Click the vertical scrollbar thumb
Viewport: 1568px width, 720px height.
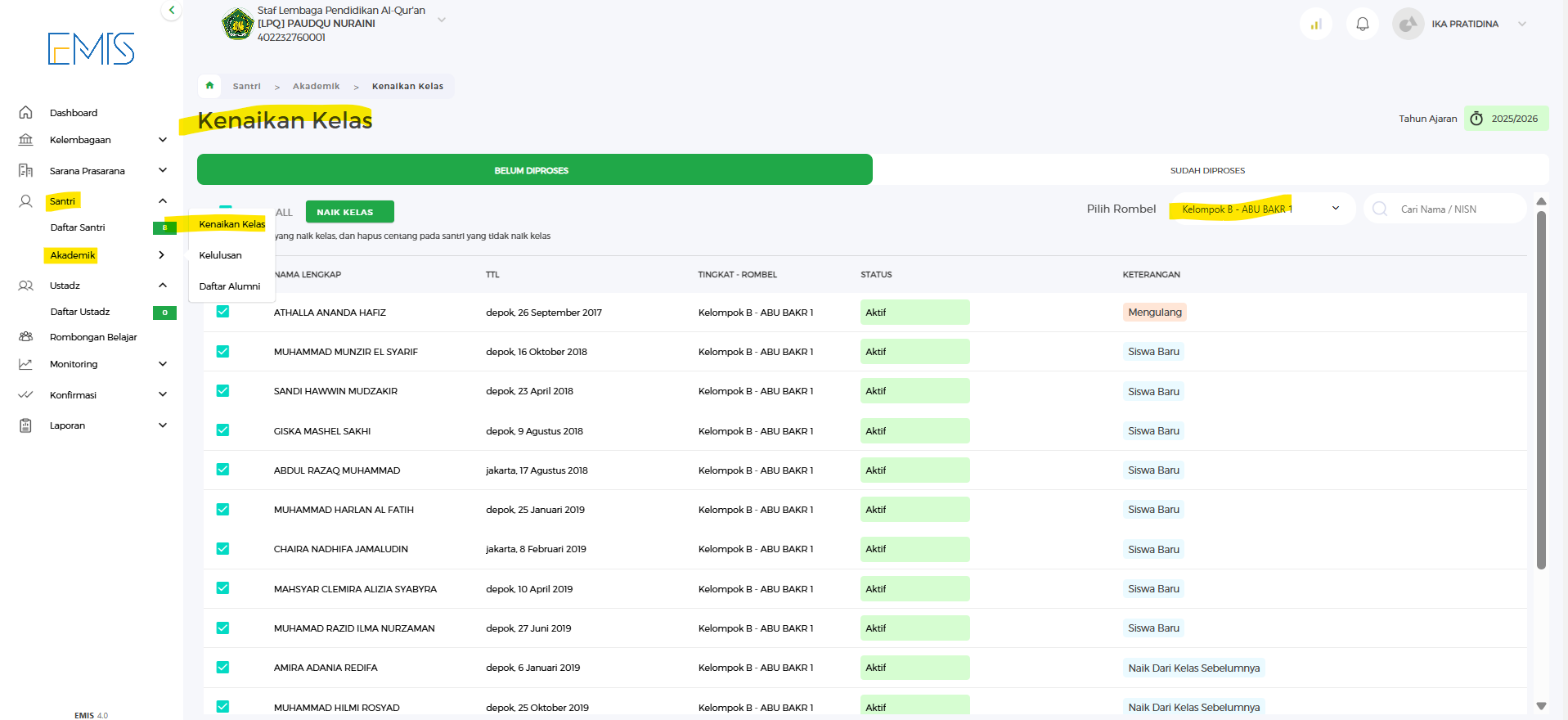pyautogui.click(x=1541, y=390)
